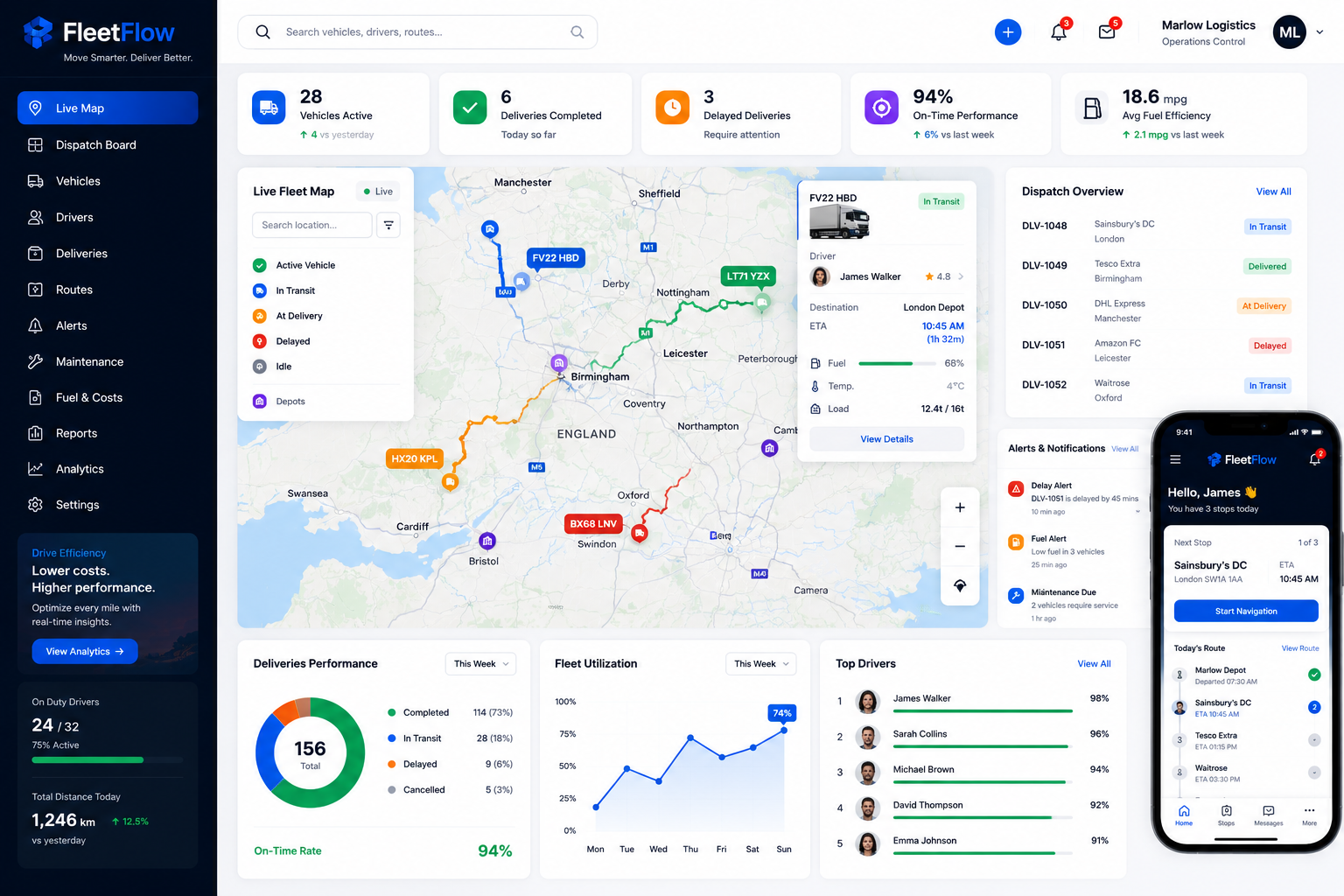Zoom out on the fleet map
Viewport: 1344px width, 896px height.
(x=960, y=546)
